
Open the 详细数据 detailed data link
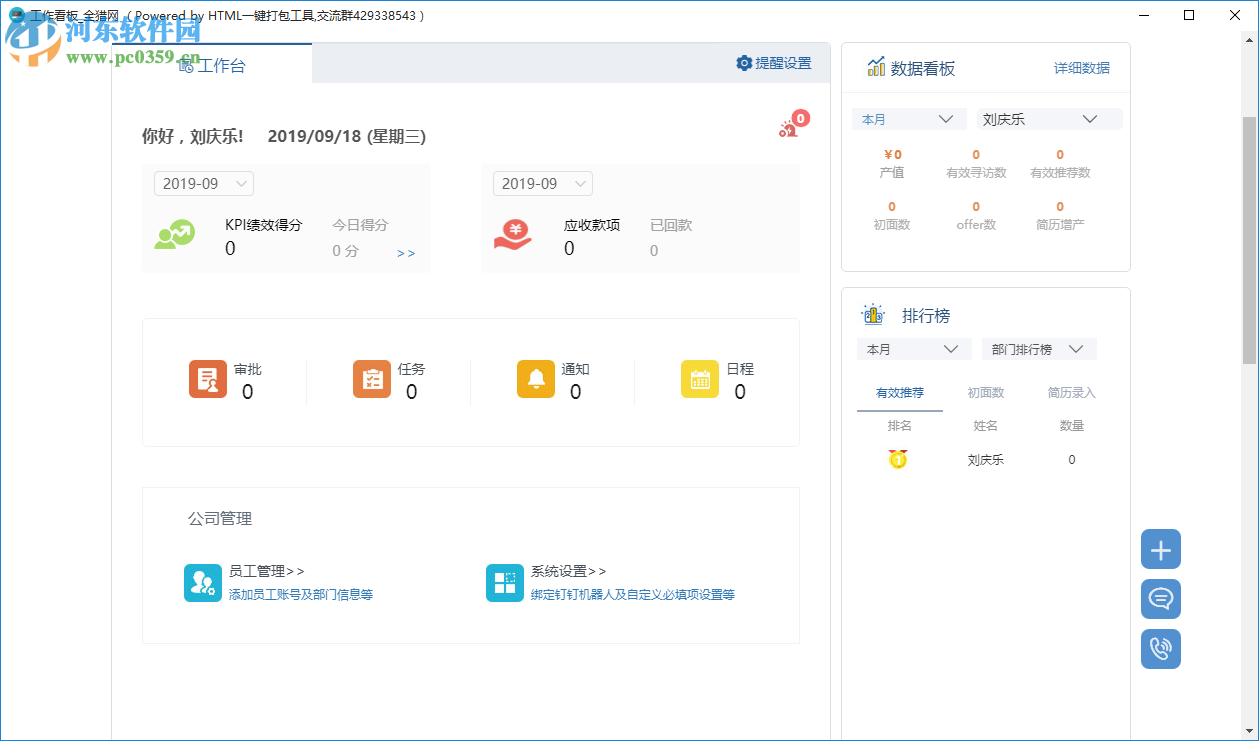tap(1080, 67)
